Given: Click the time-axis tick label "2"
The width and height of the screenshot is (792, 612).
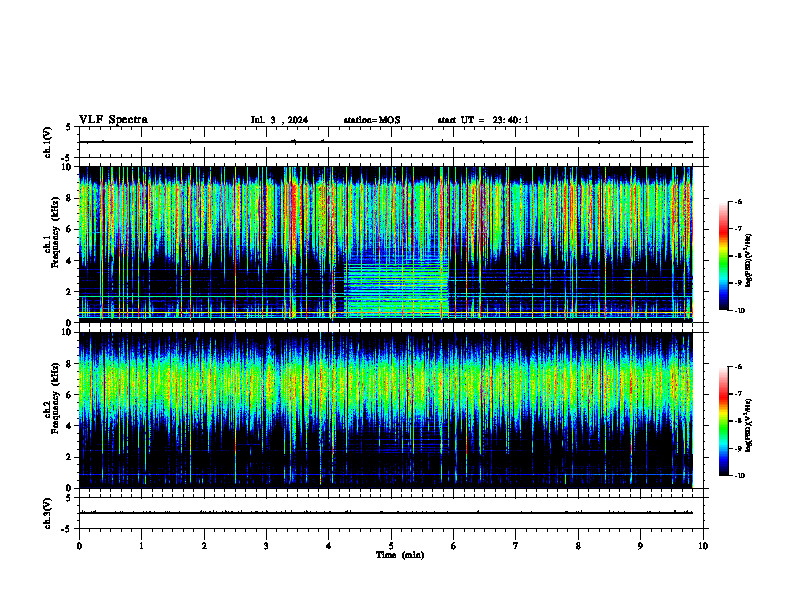Looking at the screenshot, I should pos(204,546).
